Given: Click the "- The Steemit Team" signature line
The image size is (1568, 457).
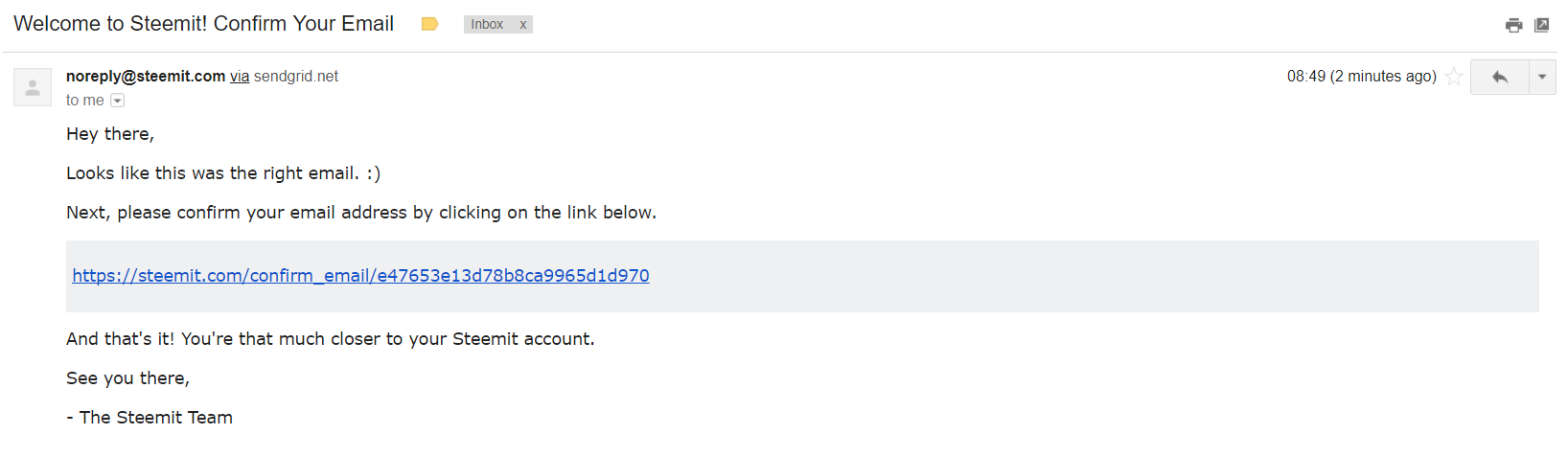Looking at the screenshot, I should coord(150,418).
